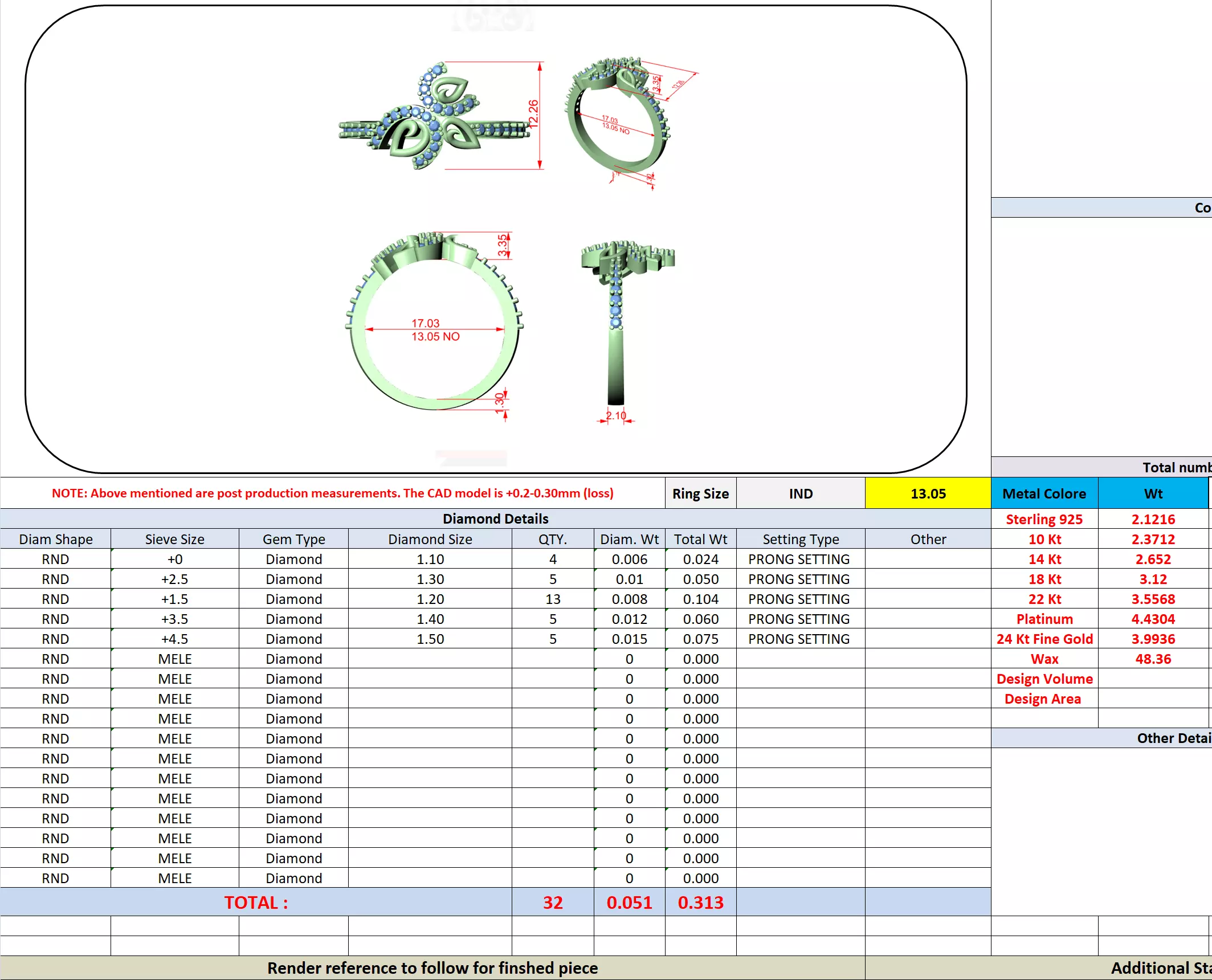Click the front-view ring render showing 17.03
Viewport: 1212px width, 980px height.
(x=434, y=322)
